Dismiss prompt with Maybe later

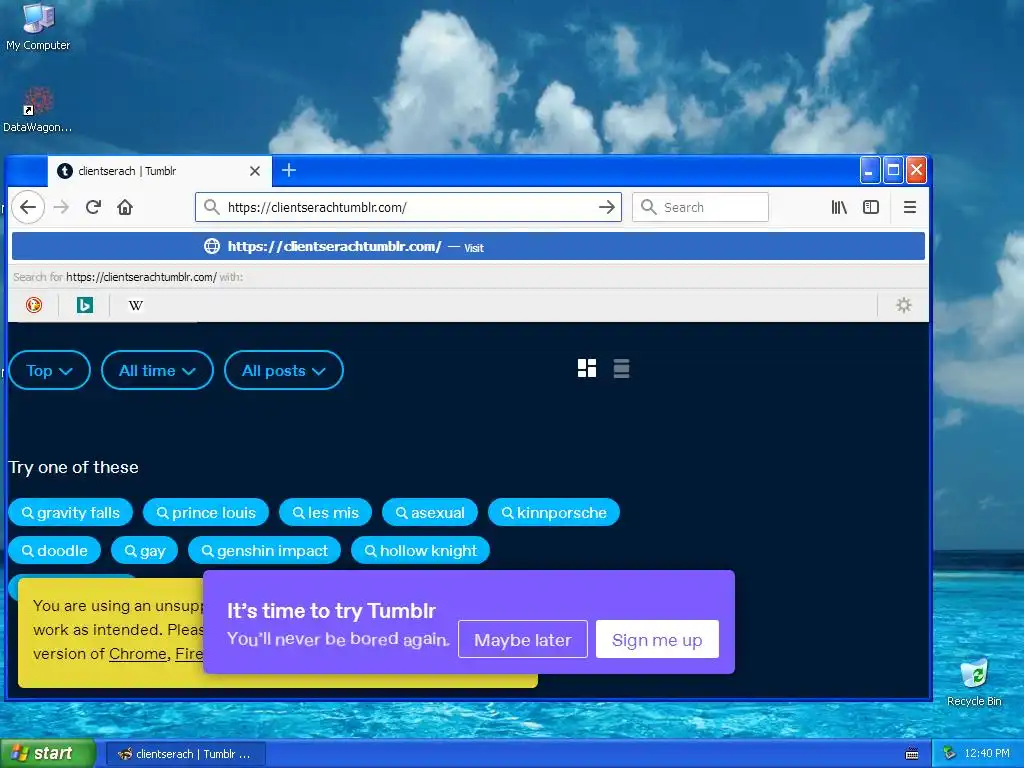coord(522,639)
